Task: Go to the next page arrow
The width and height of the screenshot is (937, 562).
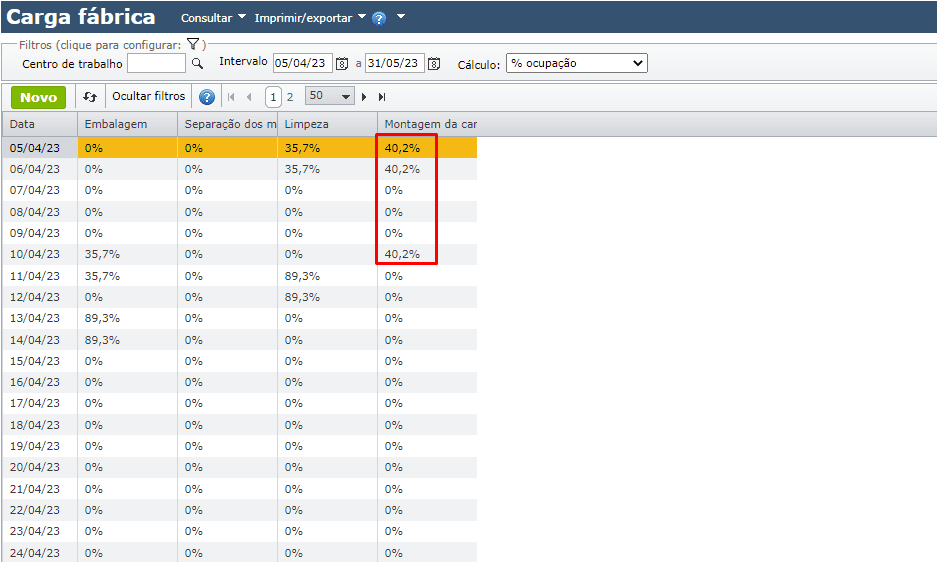Action: pyautogui.click(x=364, y=97)
